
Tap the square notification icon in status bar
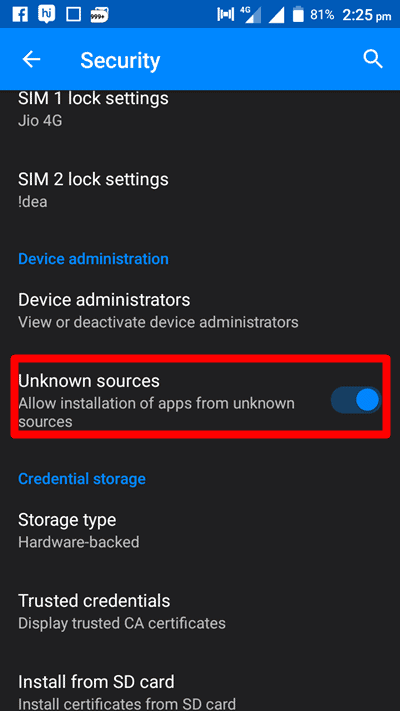click(73, 15)
